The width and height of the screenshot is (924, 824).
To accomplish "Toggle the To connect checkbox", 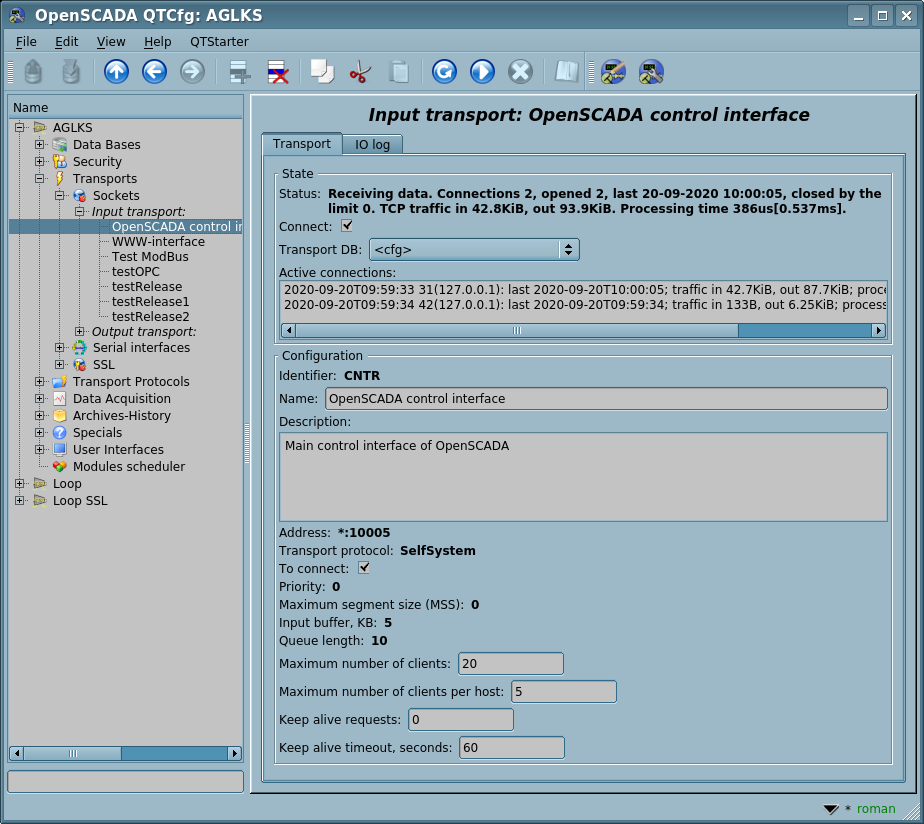I will point(364,568).
